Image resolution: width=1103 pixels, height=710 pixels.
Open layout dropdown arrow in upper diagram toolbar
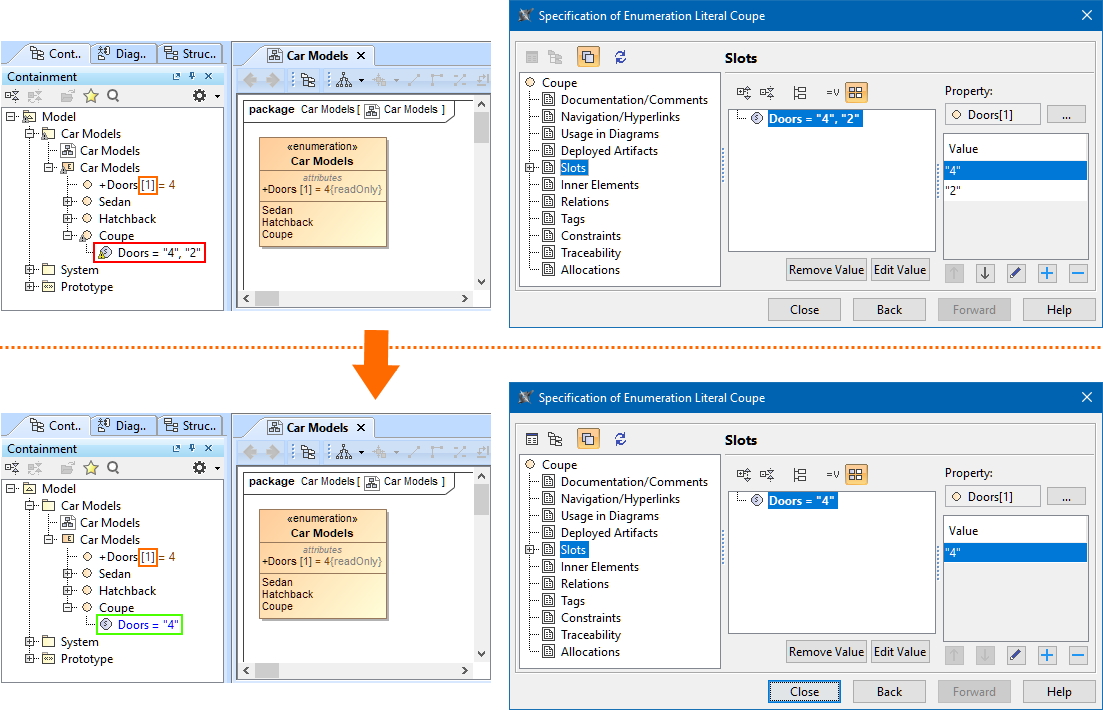tap(362, 80)
